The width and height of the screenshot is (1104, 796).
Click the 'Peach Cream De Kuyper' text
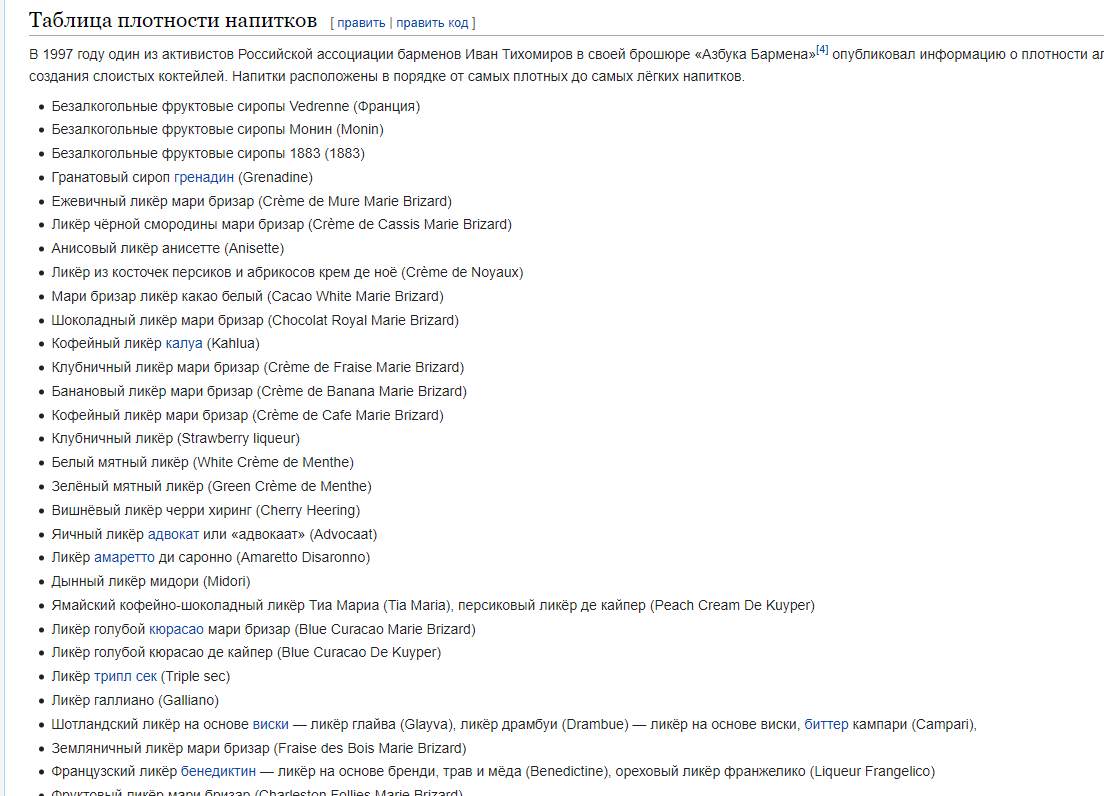pos(732,605)
